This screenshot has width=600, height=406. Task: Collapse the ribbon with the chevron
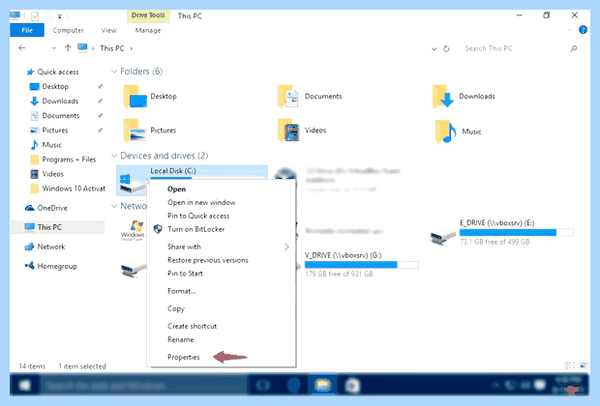tap(569, 29)
